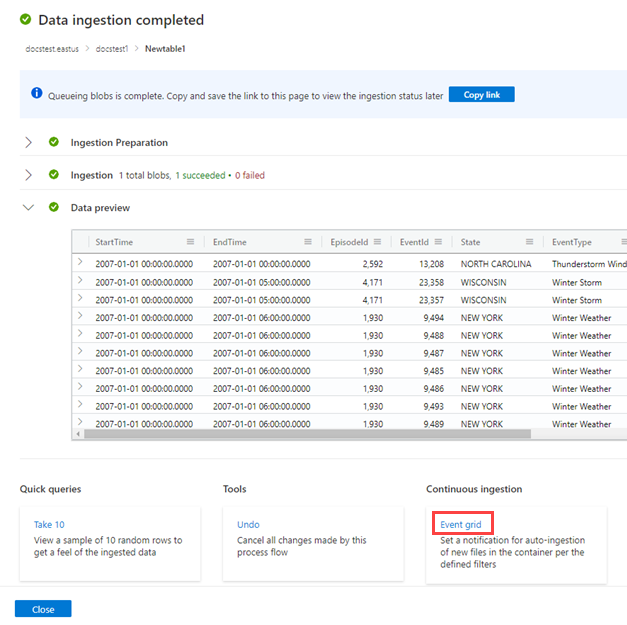Collapse the Data preview section
627x625 pixels.
tap(28, 208)
